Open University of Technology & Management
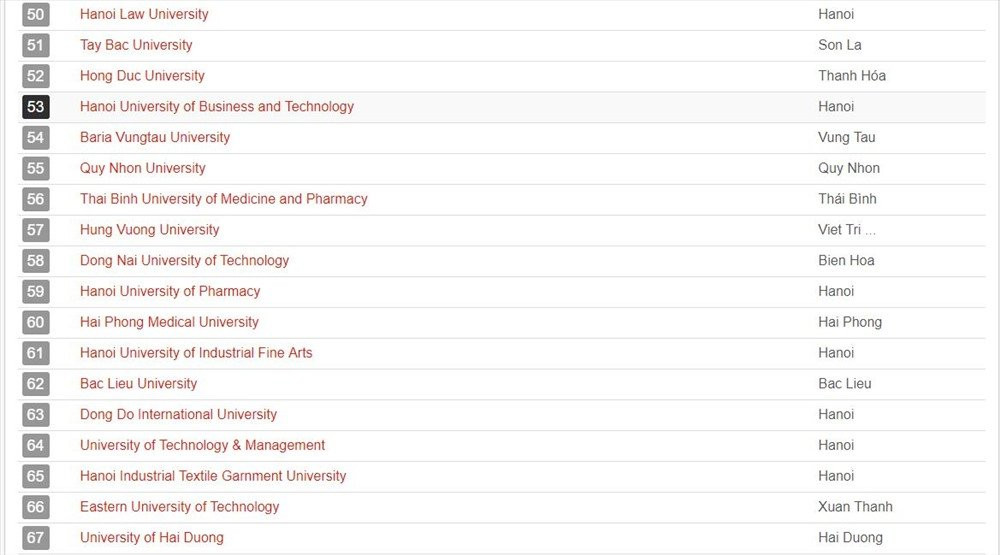 pyautogui.click(x=202, y=445)
